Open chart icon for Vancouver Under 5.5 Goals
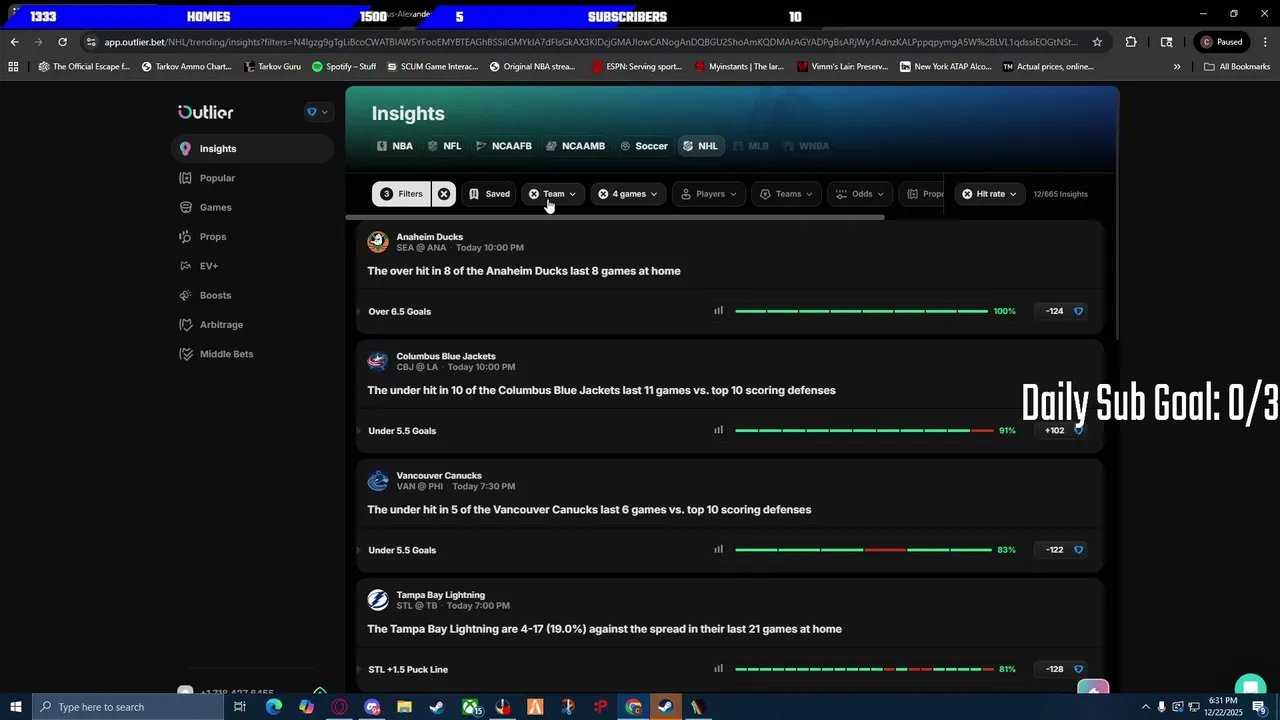Image resolution: width=1280 pixels, height=720 pixels. click(718, 549)
